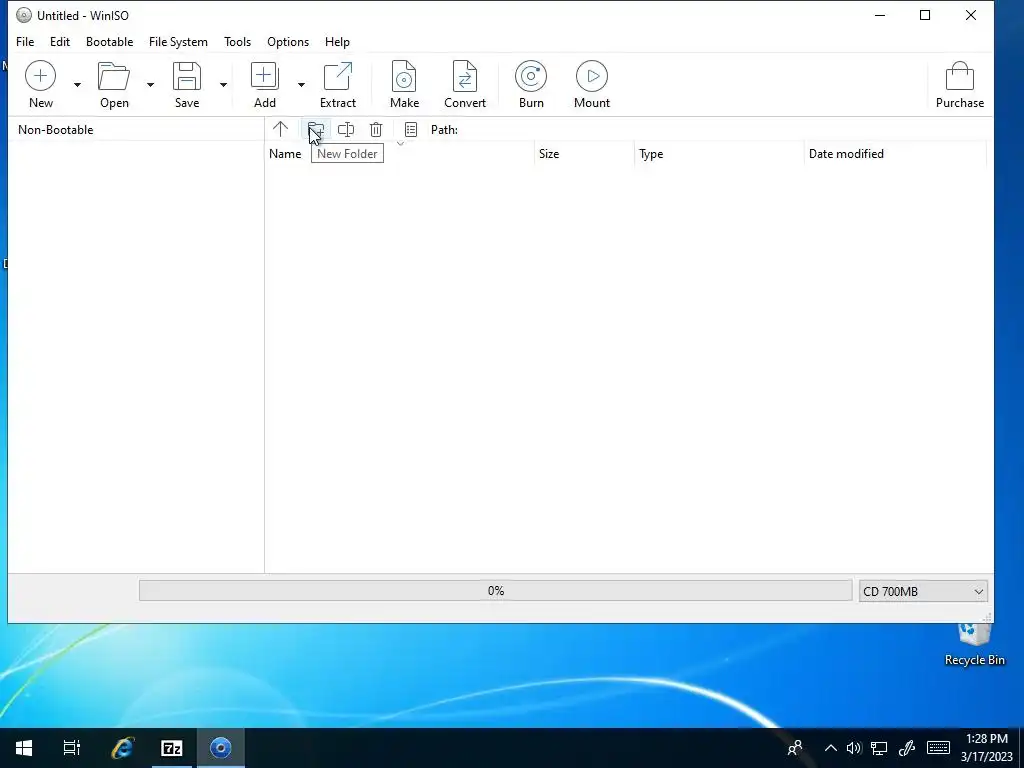Image resolution: width=1024 pixels, height=768 pixels.
Task: Open the Help menu
Action: coord(337,42)
